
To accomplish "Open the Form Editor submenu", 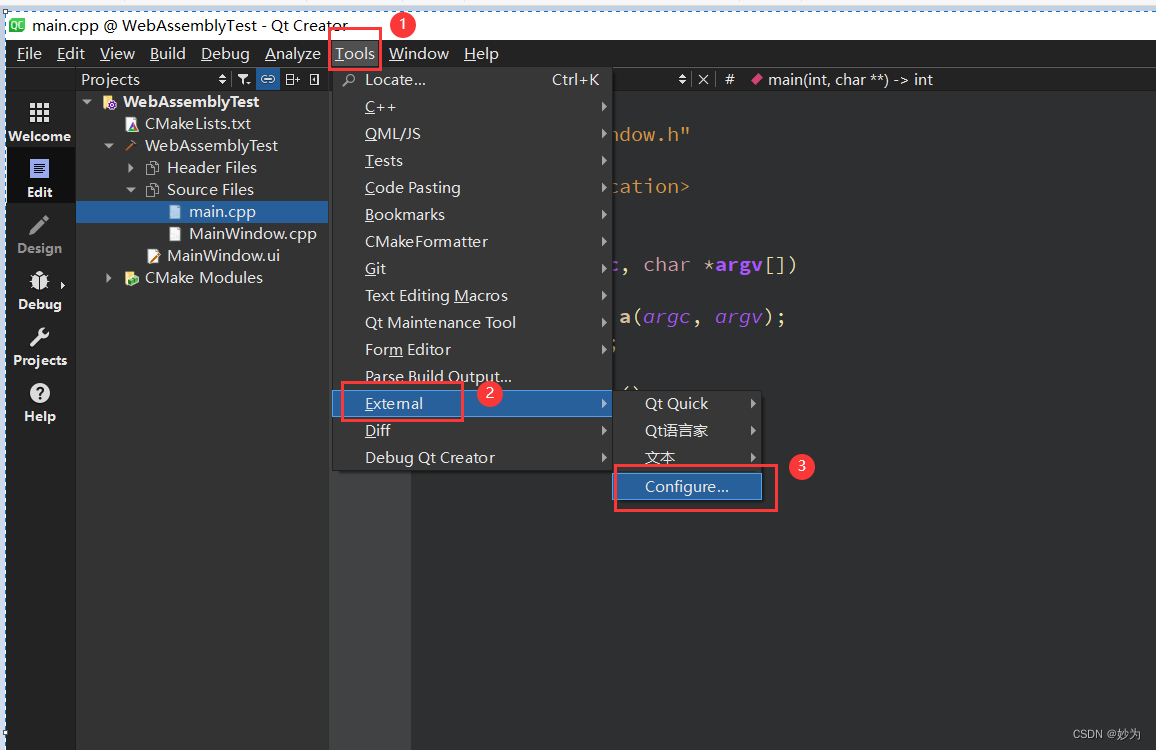I will [x=472, y=350].
